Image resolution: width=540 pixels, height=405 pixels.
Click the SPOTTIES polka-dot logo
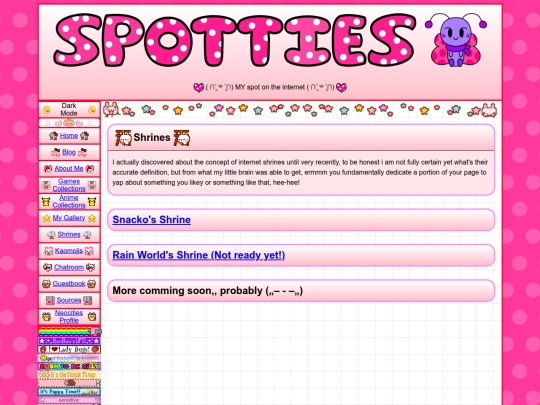[235, 40]
